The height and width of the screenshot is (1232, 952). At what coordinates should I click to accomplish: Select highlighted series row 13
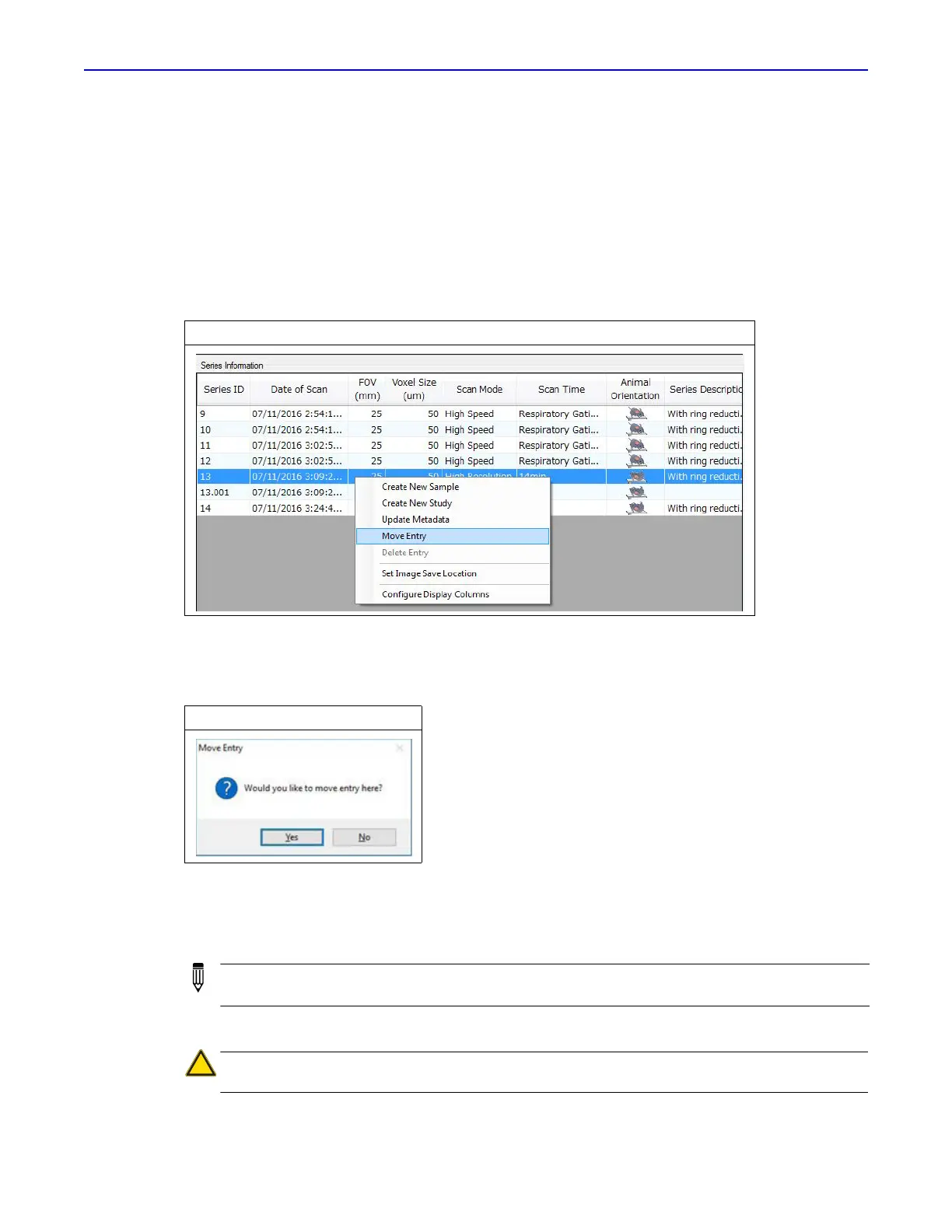[x=470, y=477]
